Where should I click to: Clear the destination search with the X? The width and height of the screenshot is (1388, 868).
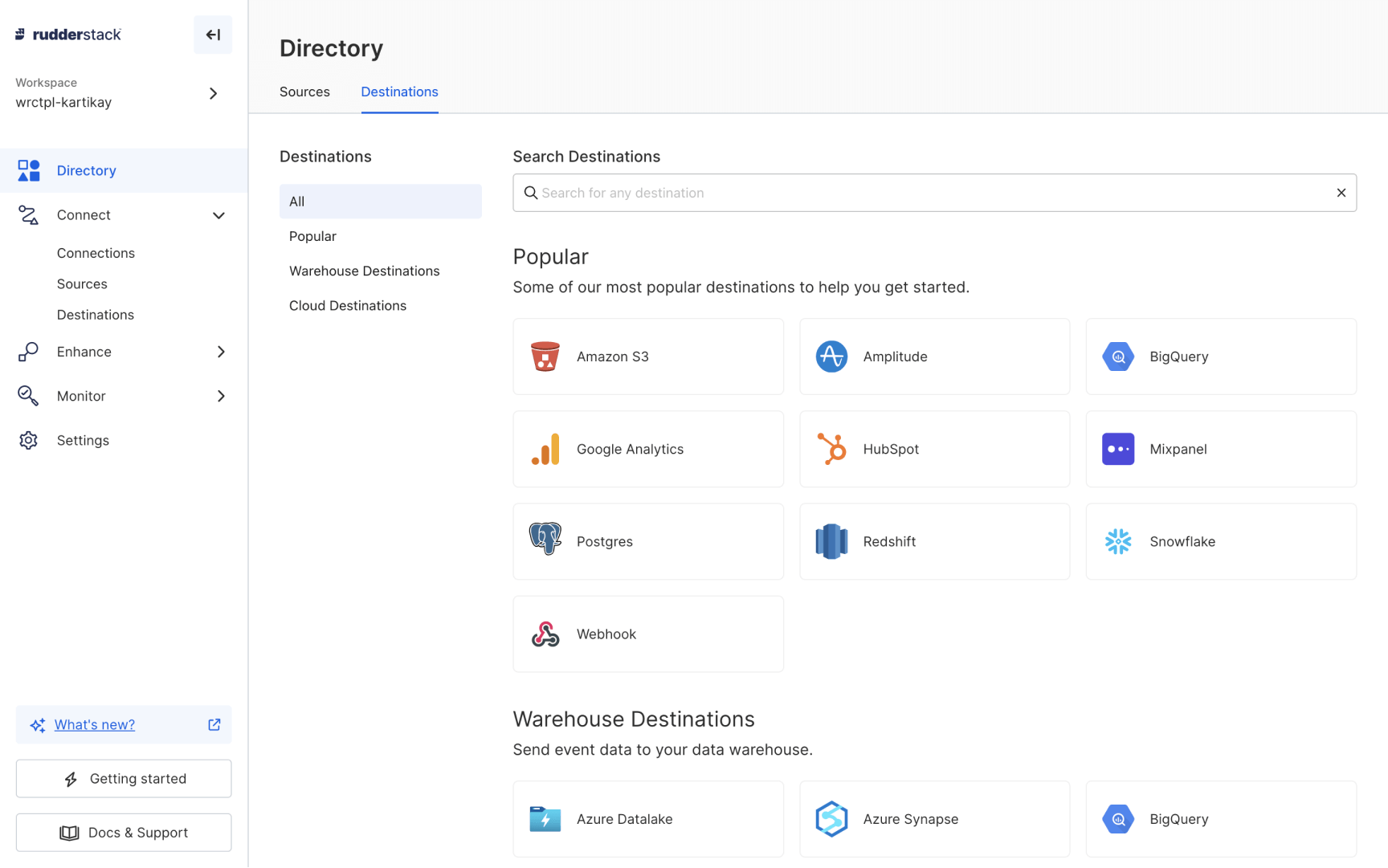tap(1341, 193)
